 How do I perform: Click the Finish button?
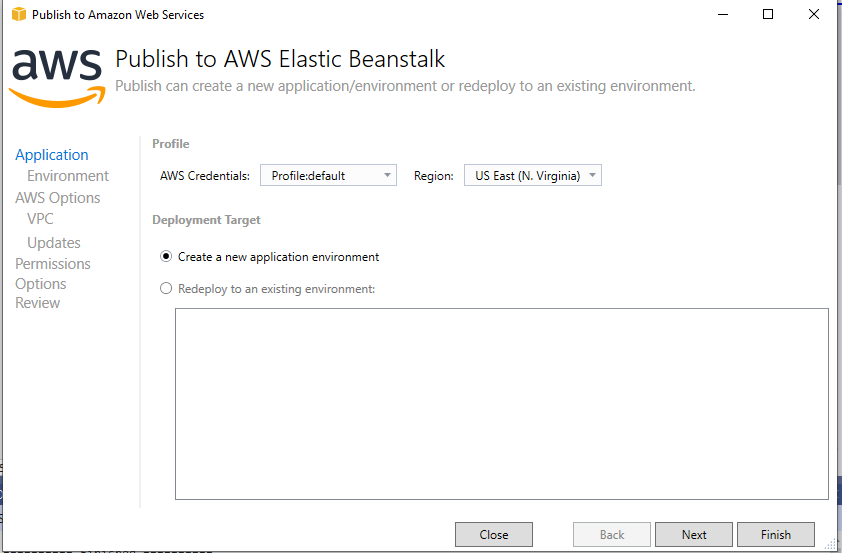pos(775,535)
